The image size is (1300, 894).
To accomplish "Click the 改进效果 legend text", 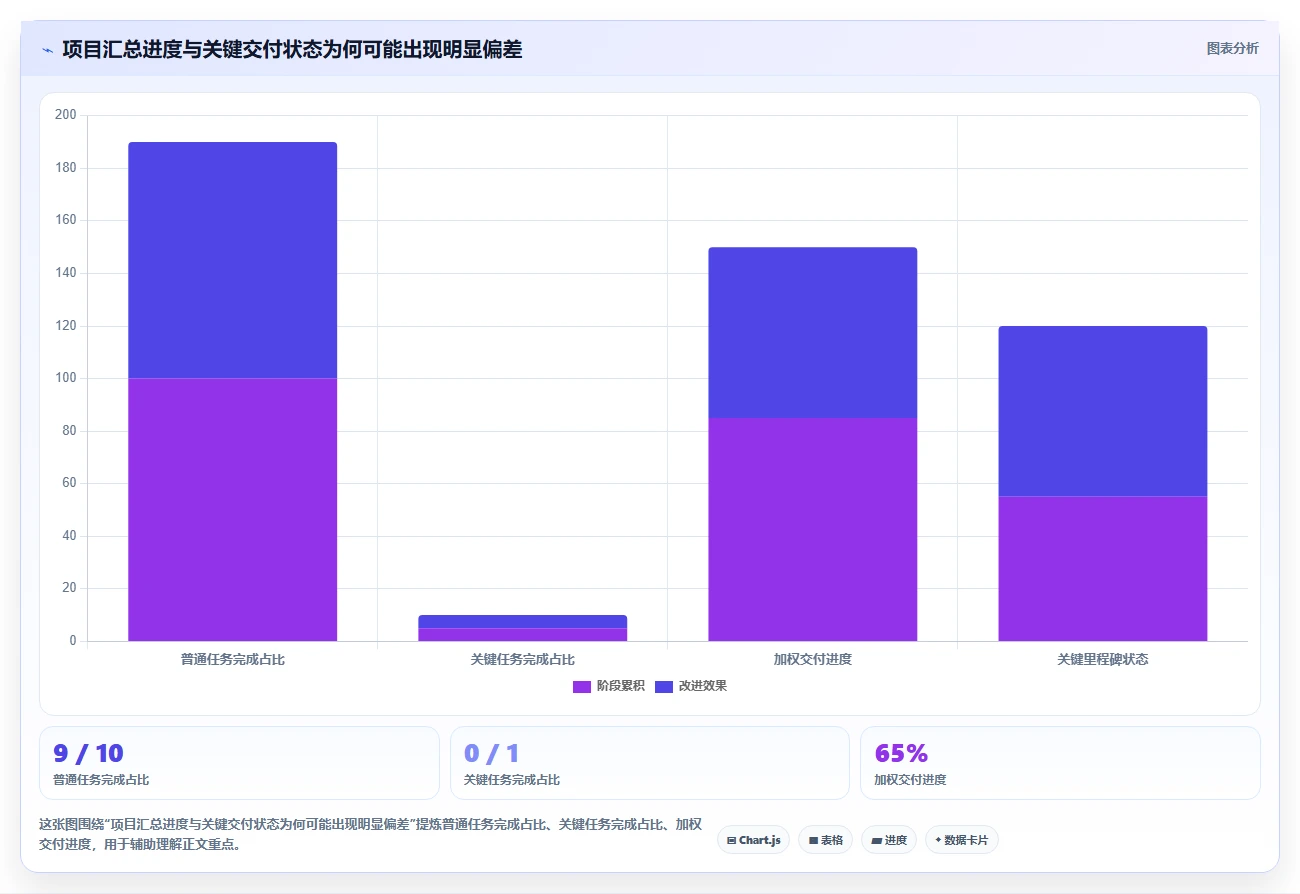I will point(702,686).
